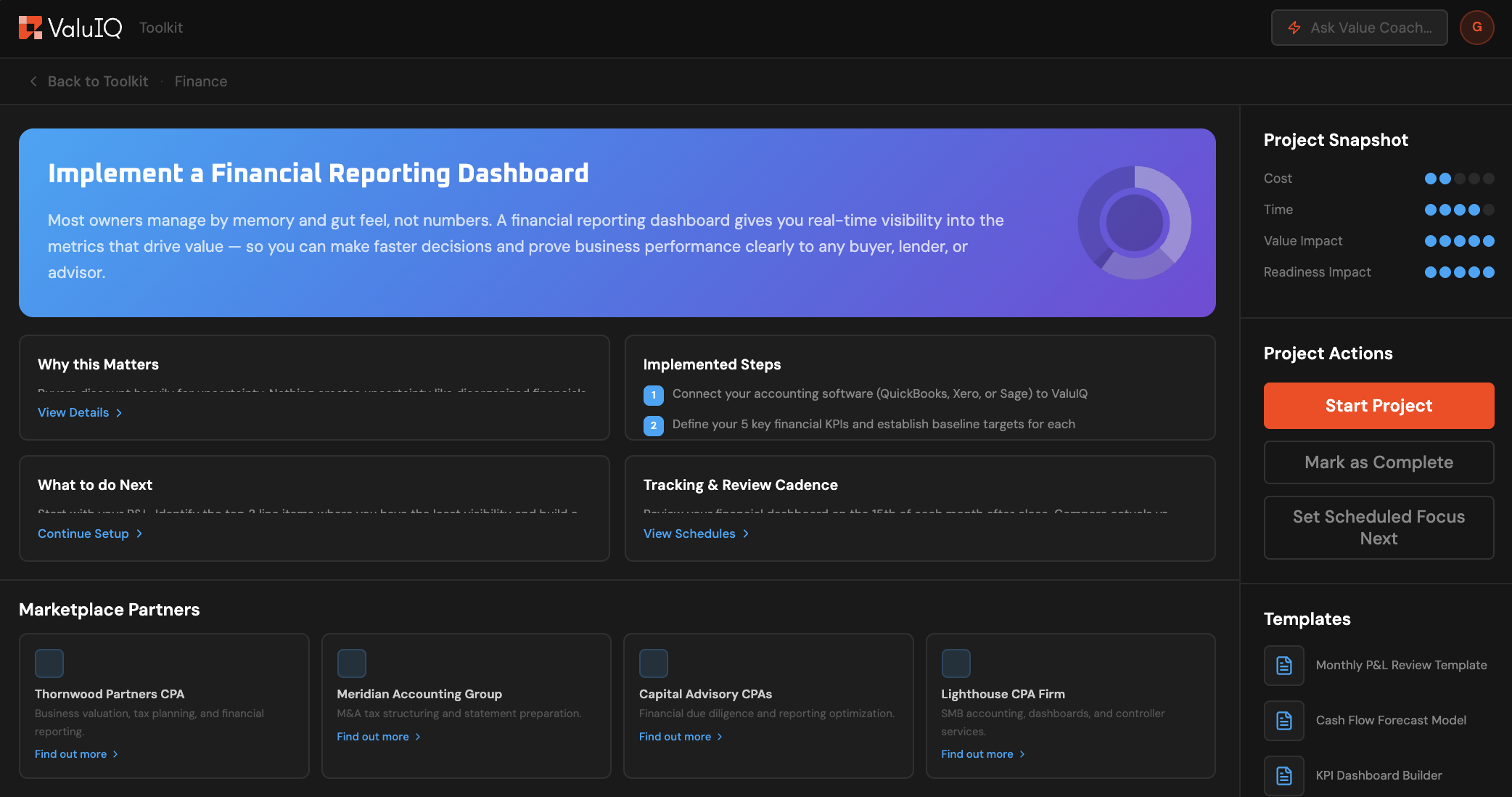Viewport: 1512px width, 797px height.
Task: Select the Finance breadcrumb
Action: click(x=201, y=81)
